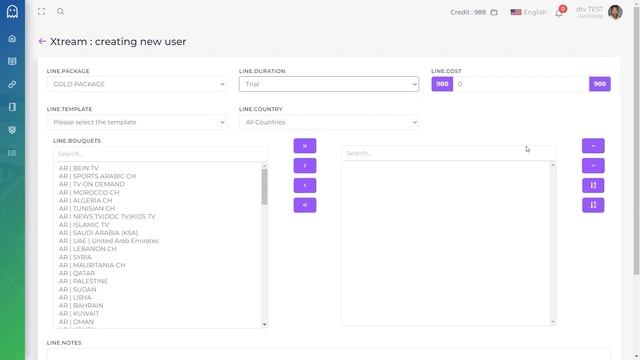Viewport: 640px width, 360px height.
Task: Select AR | BAHRAIN bouquet
Action: click(x=81, y=305)
